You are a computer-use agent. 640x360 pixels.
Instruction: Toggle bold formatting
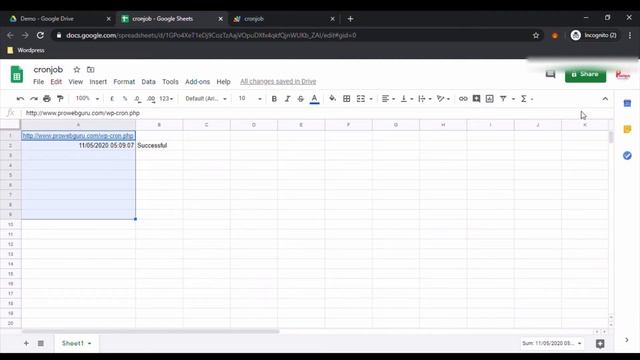pos(274,99)
